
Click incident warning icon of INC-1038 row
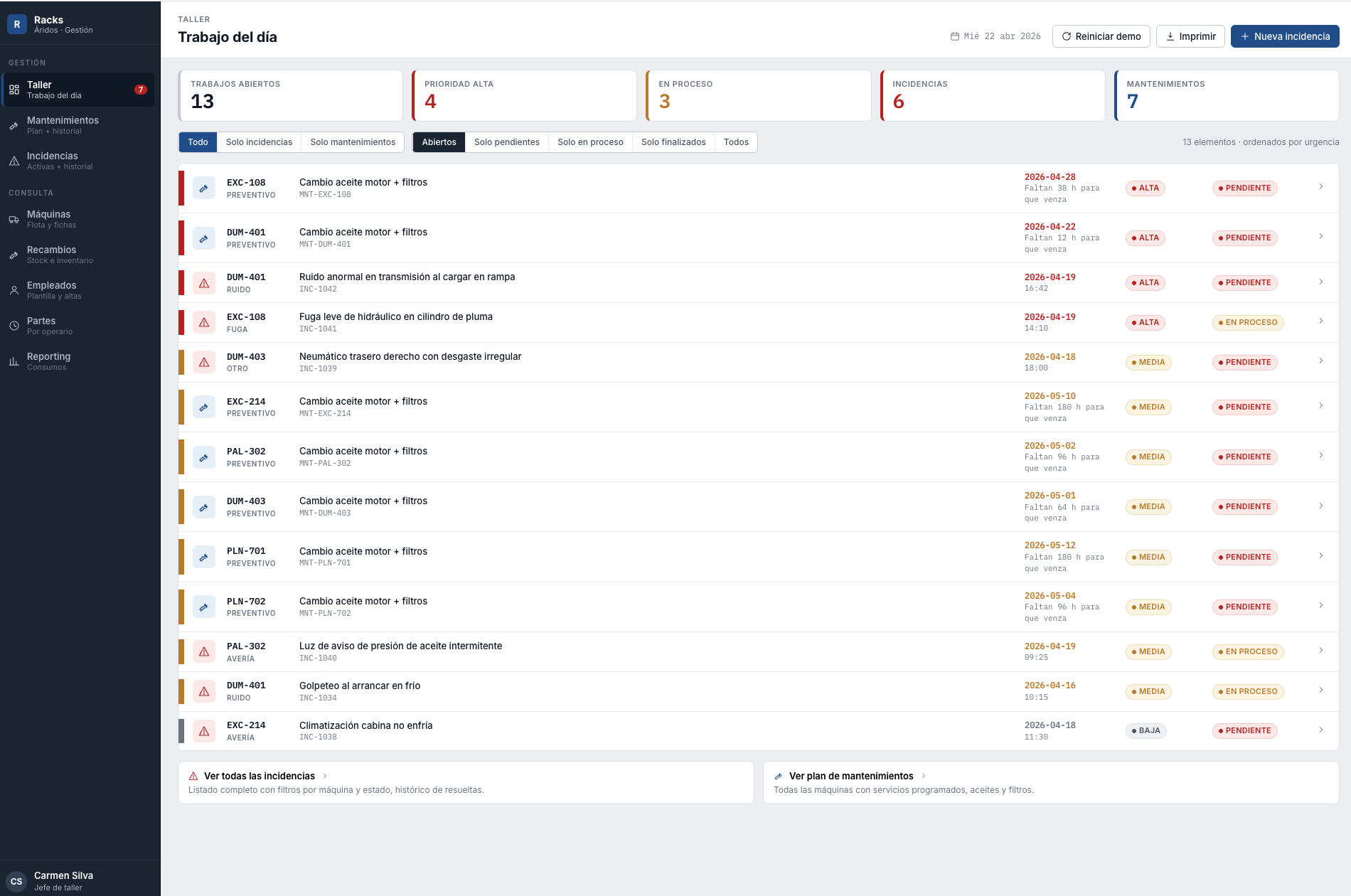[204, 731]
